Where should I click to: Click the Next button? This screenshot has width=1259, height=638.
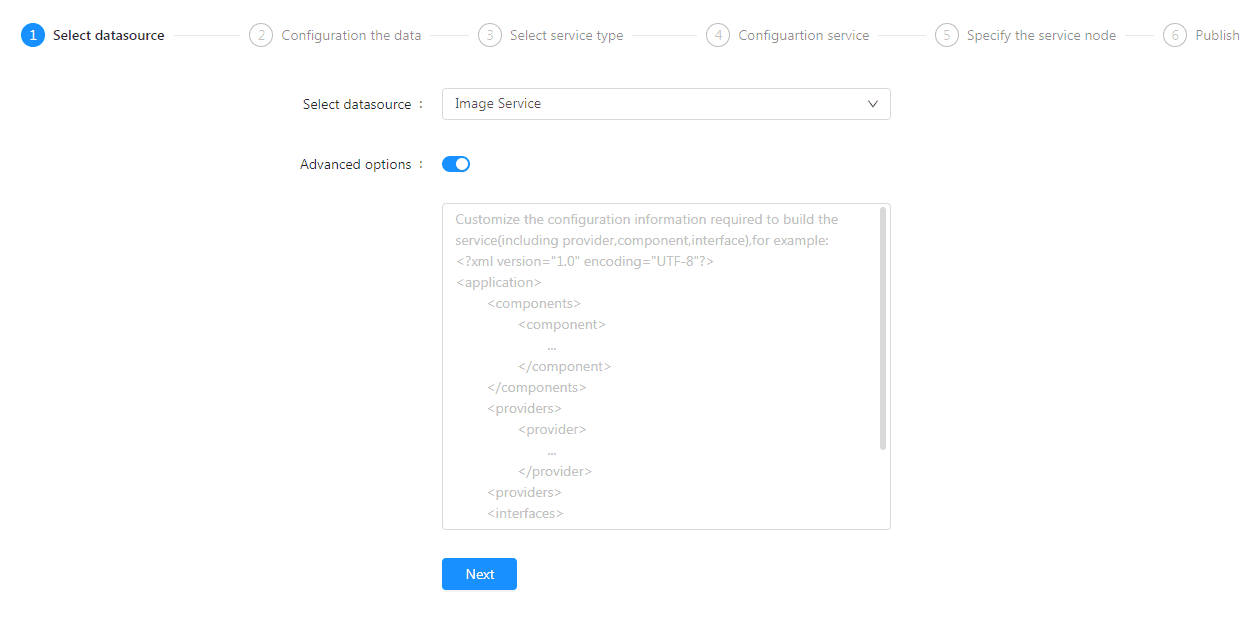click(x=479, y=574)
